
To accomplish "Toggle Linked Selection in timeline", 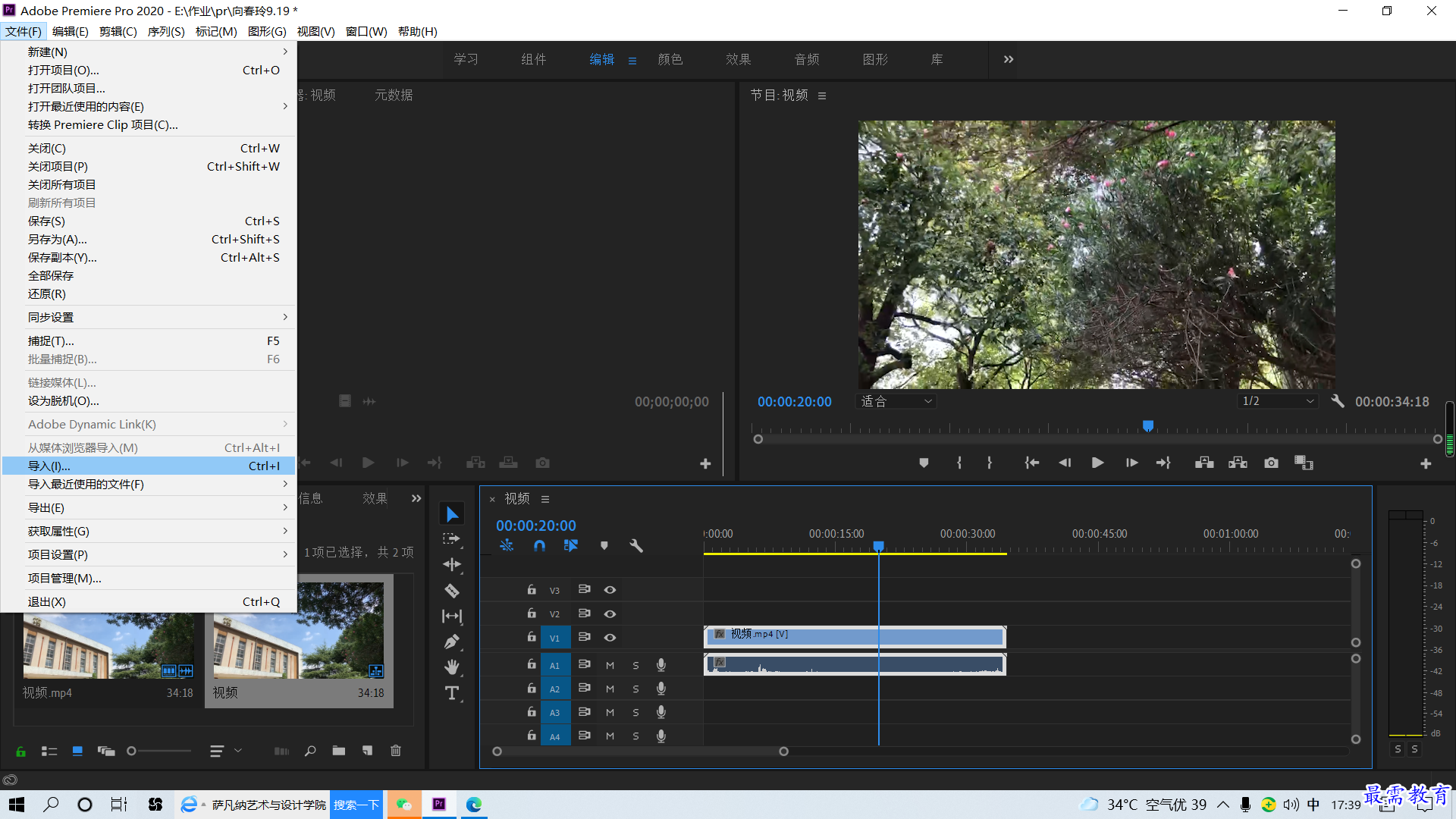I will point(571,546).
